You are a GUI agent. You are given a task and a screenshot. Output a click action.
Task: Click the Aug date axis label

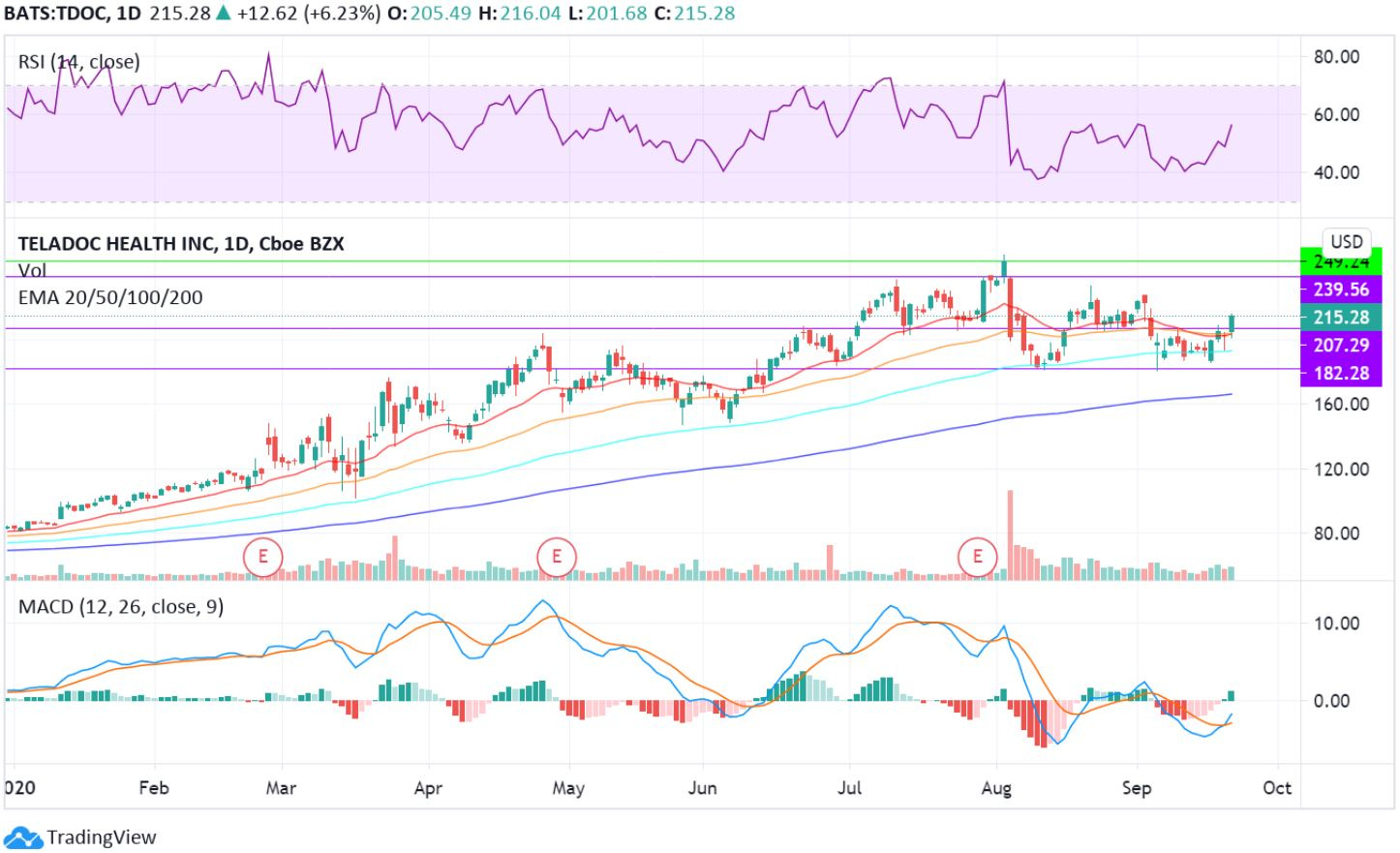tap(996, 788)
